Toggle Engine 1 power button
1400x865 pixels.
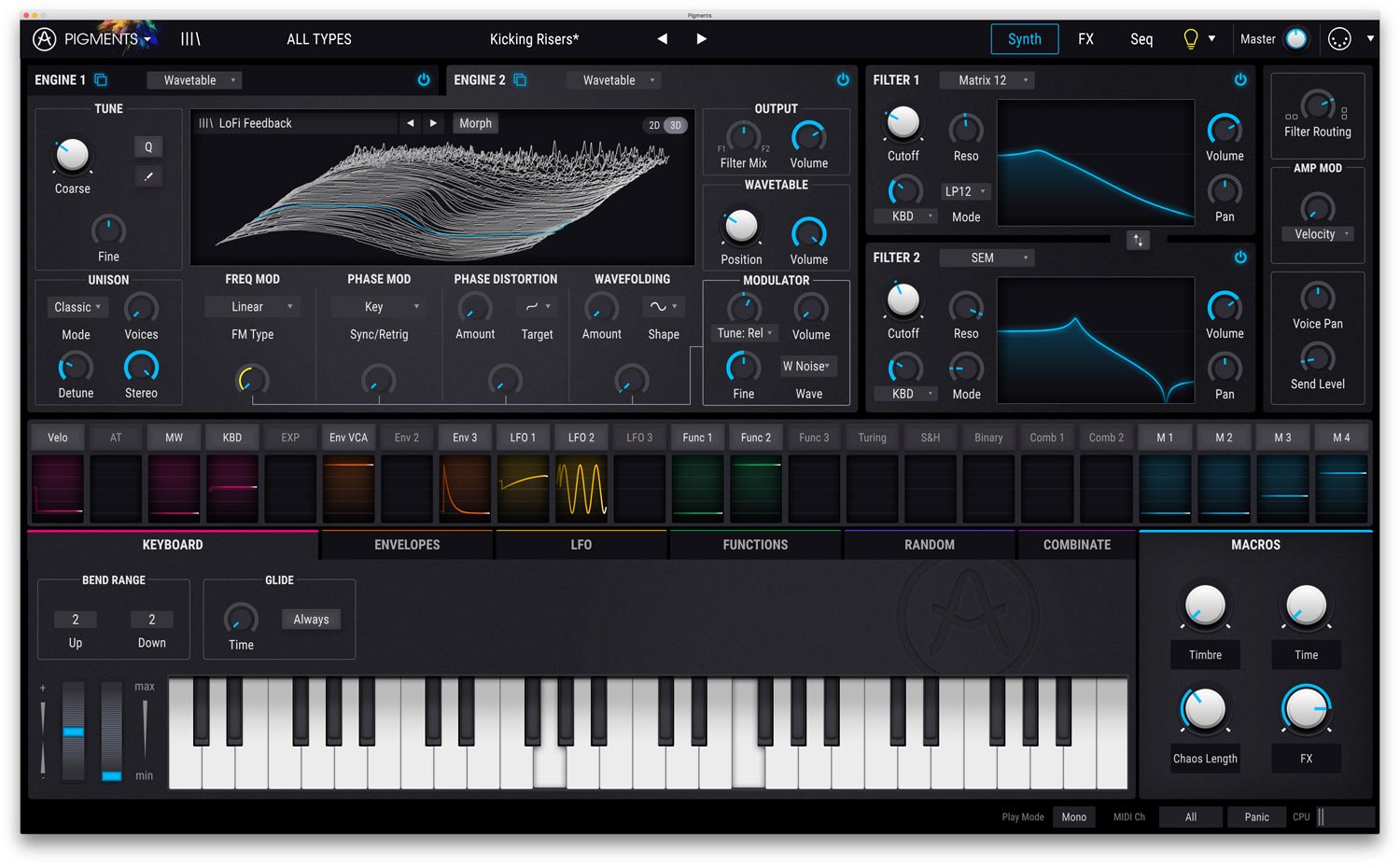[x=424, y=80]
